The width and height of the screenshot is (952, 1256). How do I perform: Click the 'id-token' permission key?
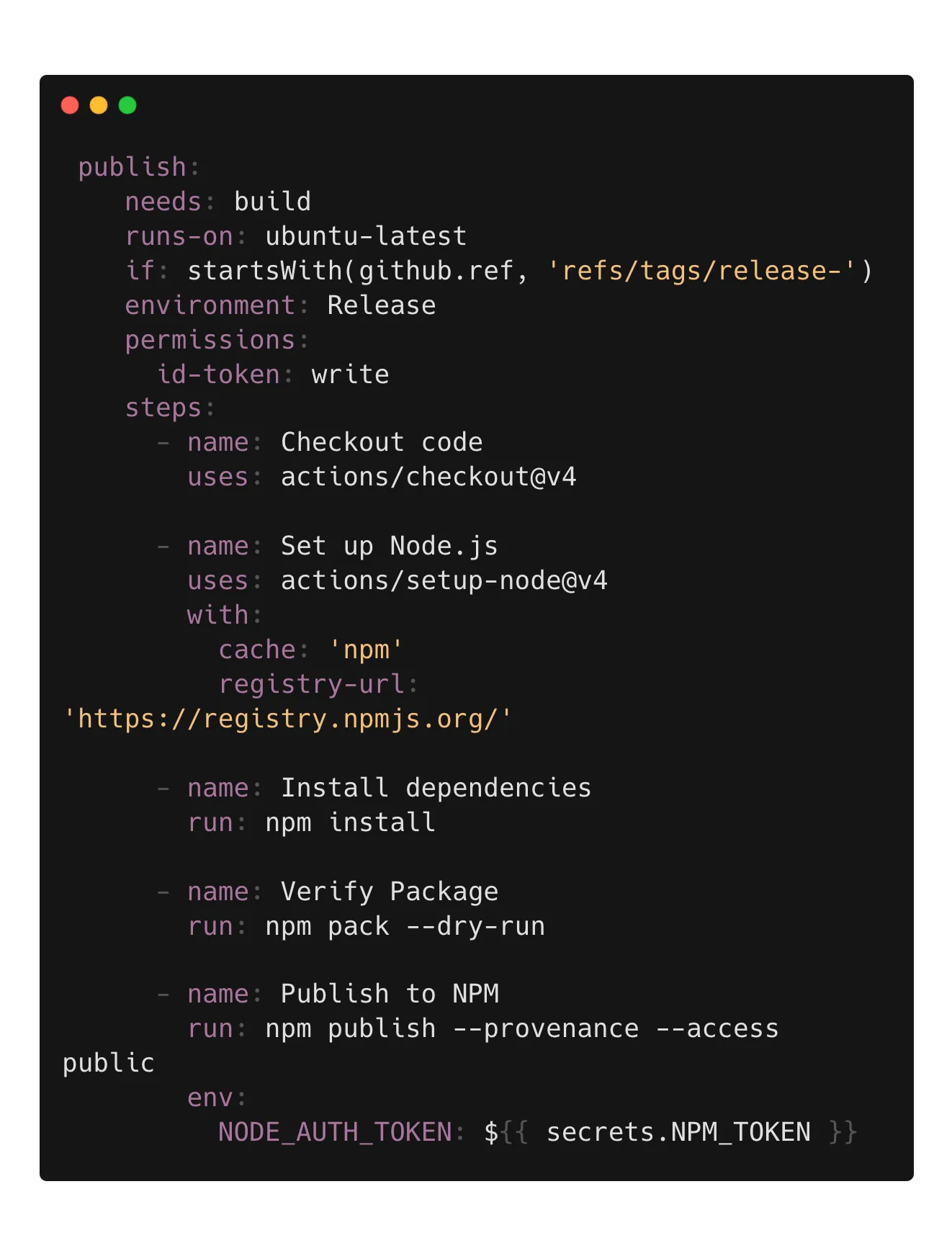pos(219,374)
